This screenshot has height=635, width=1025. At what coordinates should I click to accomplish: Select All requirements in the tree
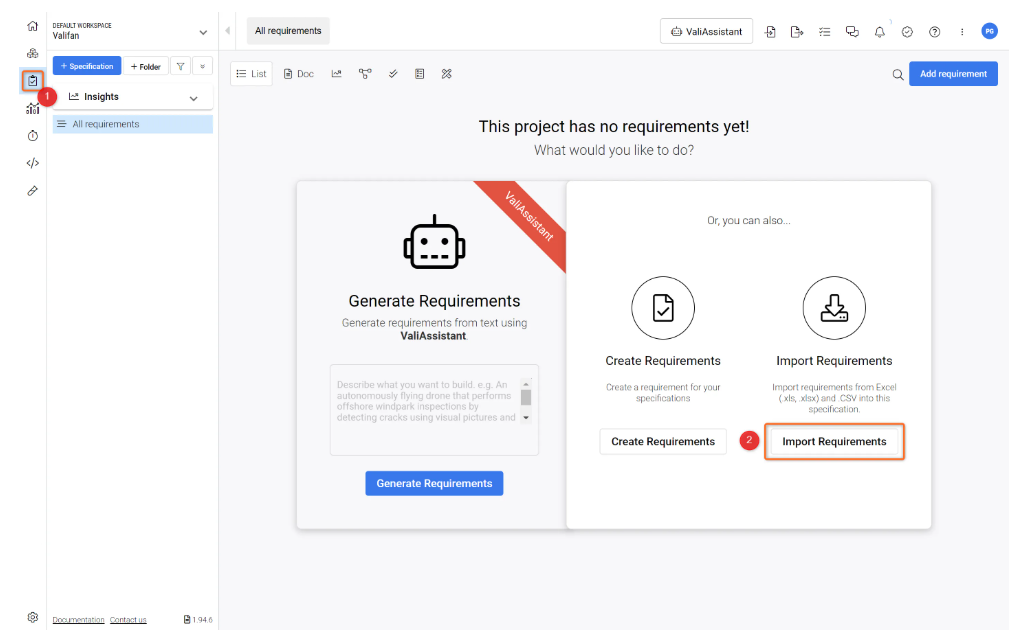click(133, 124)
